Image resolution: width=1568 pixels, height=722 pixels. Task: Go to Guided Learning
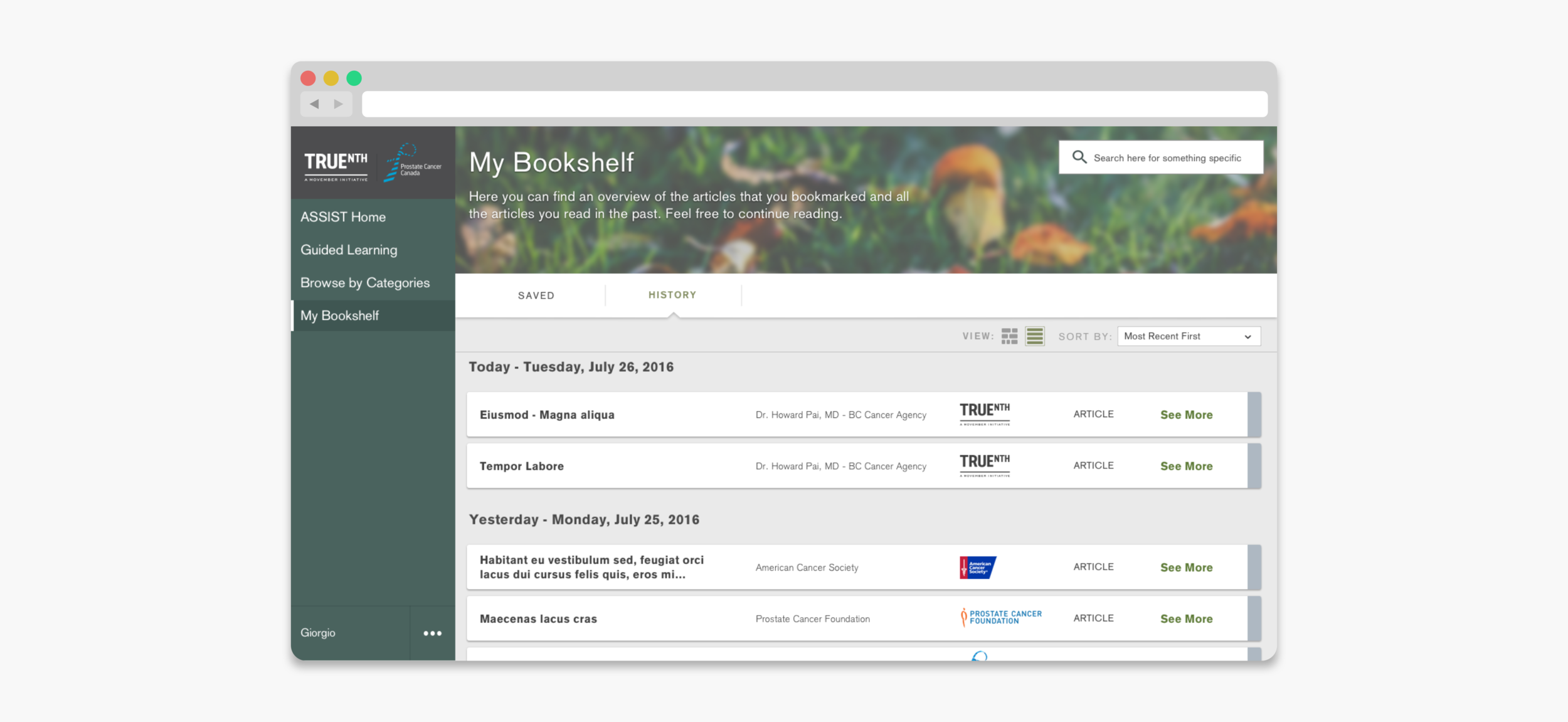pos(349,250)
